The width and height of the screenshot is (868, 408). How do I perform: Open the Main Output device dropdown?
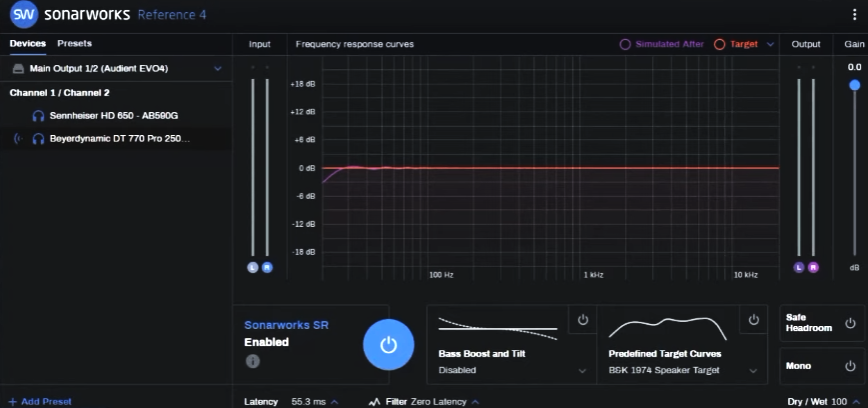[x=218, y=69]
